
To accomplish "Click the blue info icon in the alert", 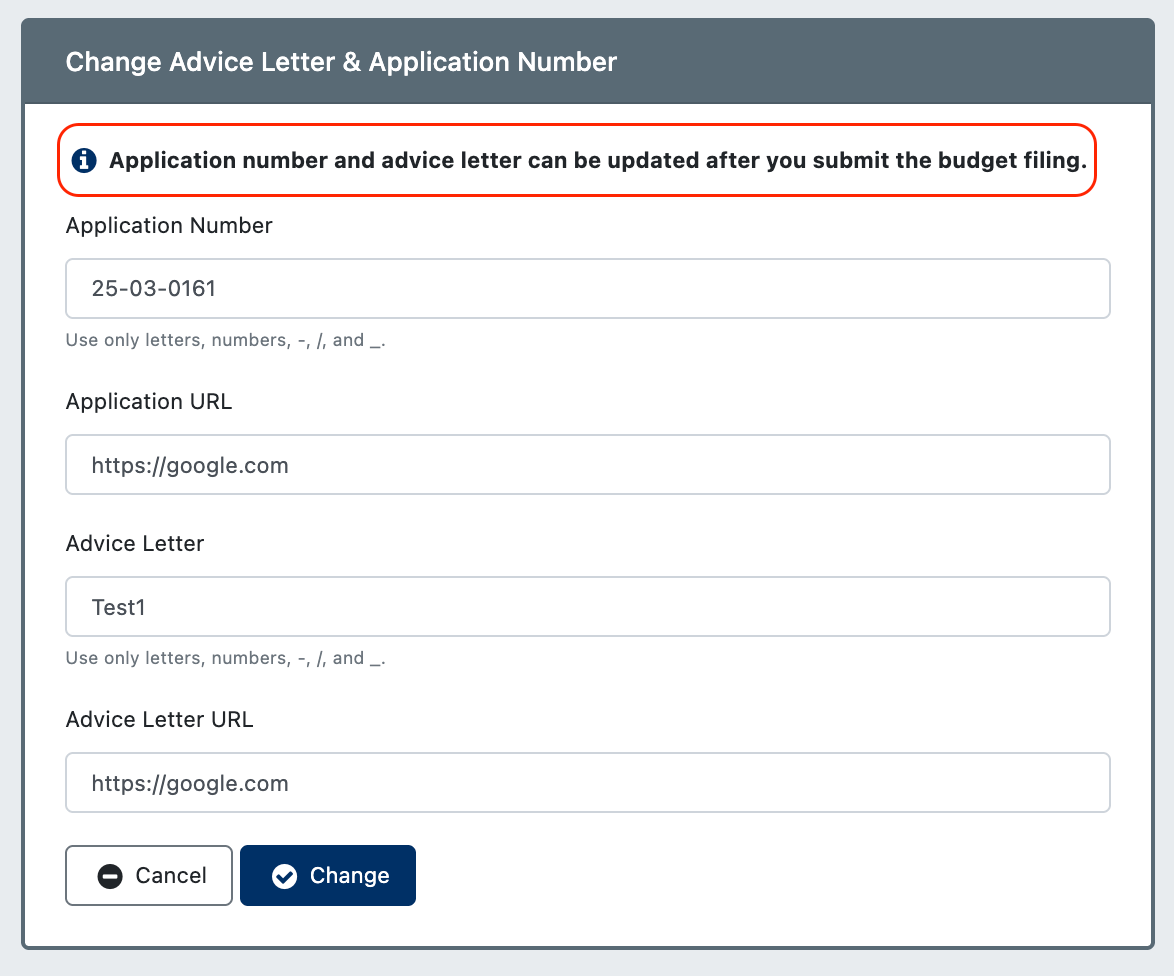I will click(84, 160).
